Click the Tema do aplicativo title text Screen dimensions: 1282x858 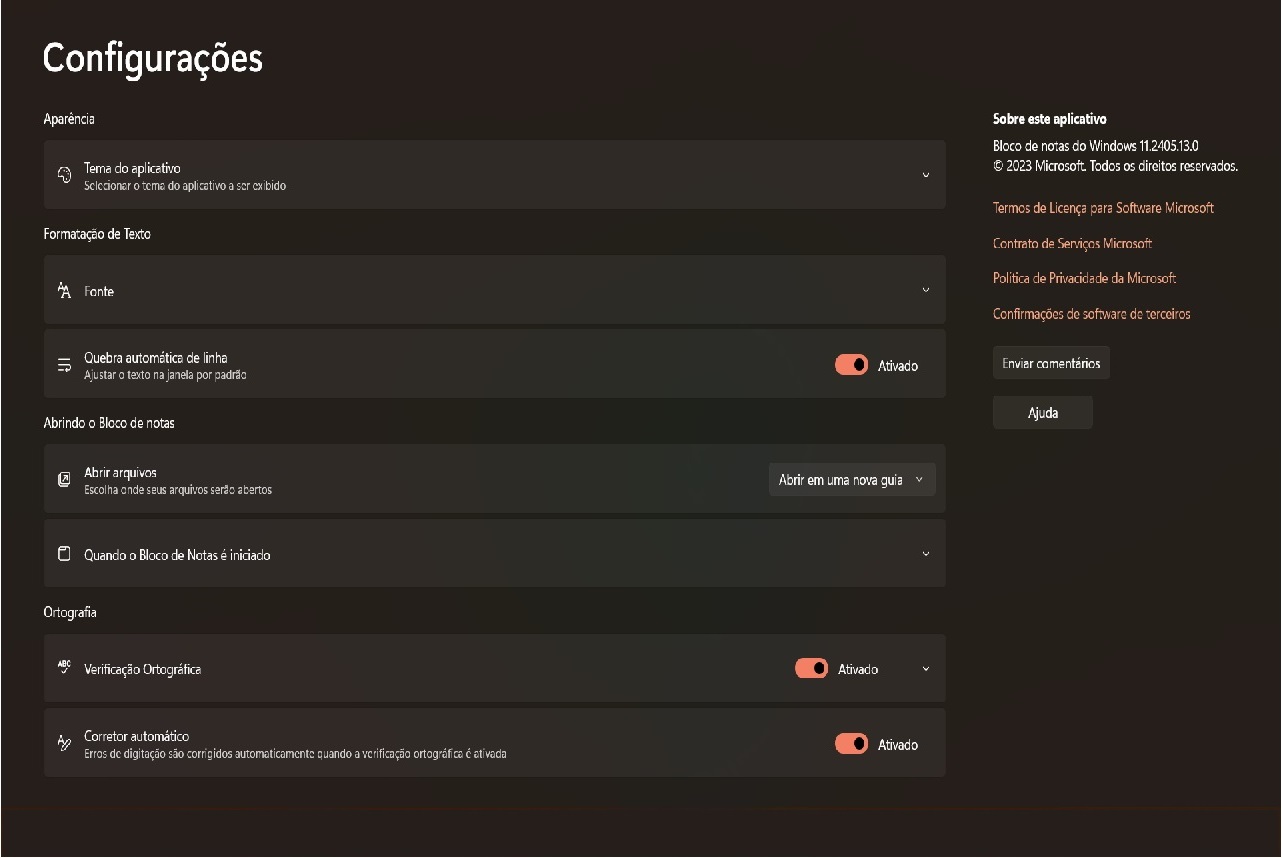coord(132,168)
